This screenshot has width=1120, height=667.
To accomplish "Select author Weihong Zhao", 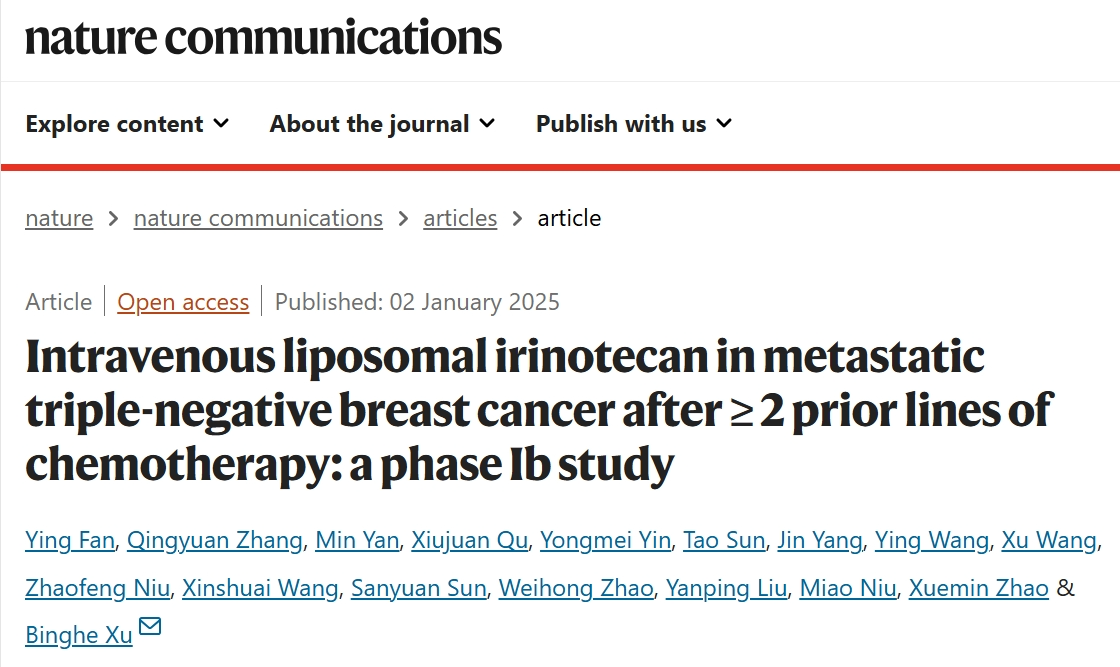I will (576, 588).
